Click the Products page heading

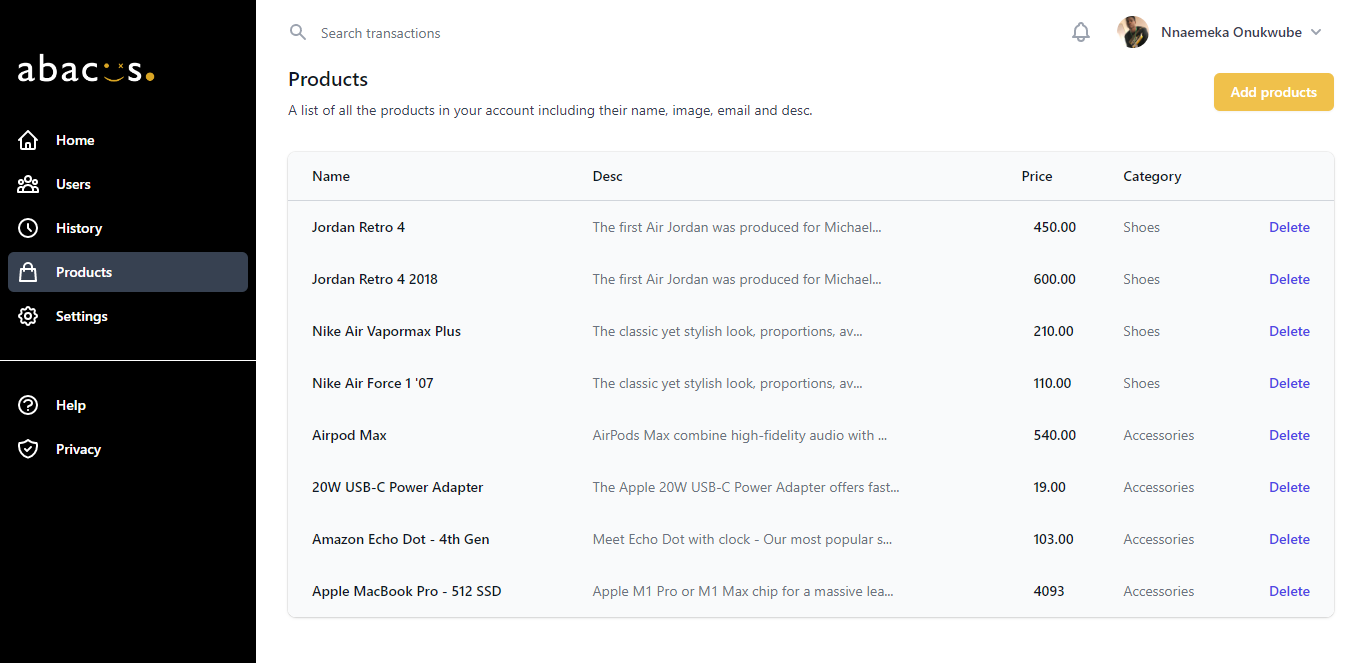pyautogui.click(x=328, y=79)
